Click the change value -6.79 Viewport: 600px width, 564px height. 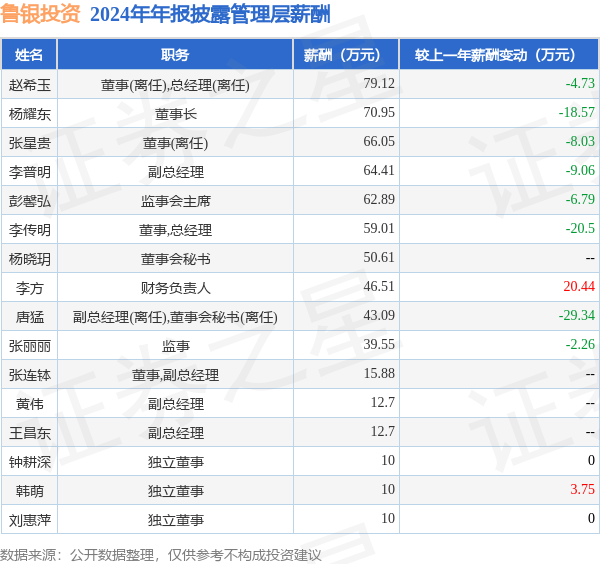point(580,199)
